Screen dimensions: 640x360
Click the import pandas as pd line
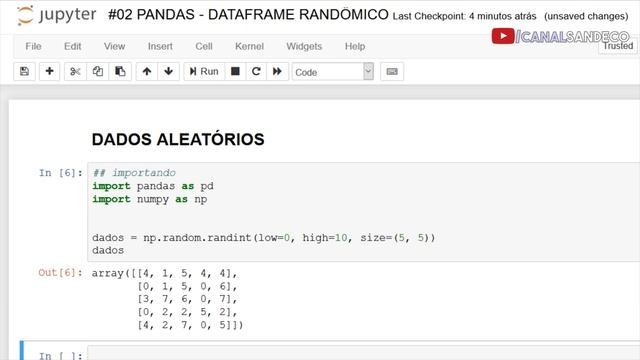pos(153,186)
